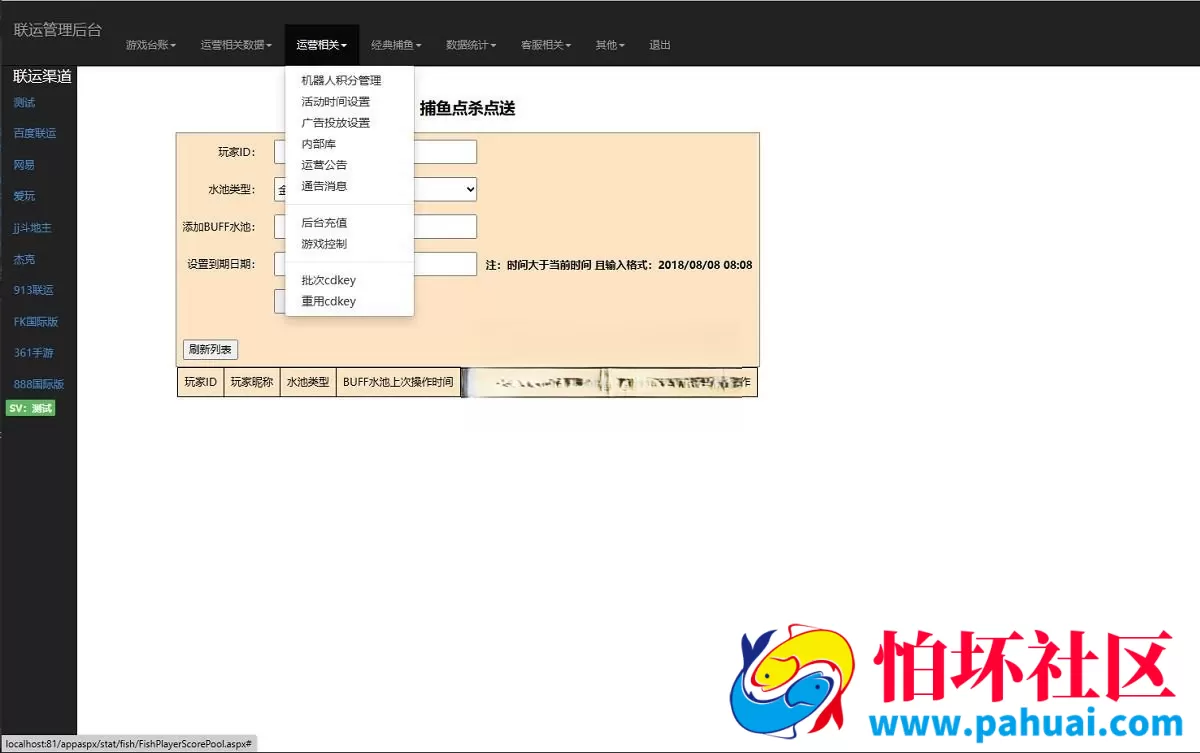Open the 888国际版 channel link

(x=39, y=384)
